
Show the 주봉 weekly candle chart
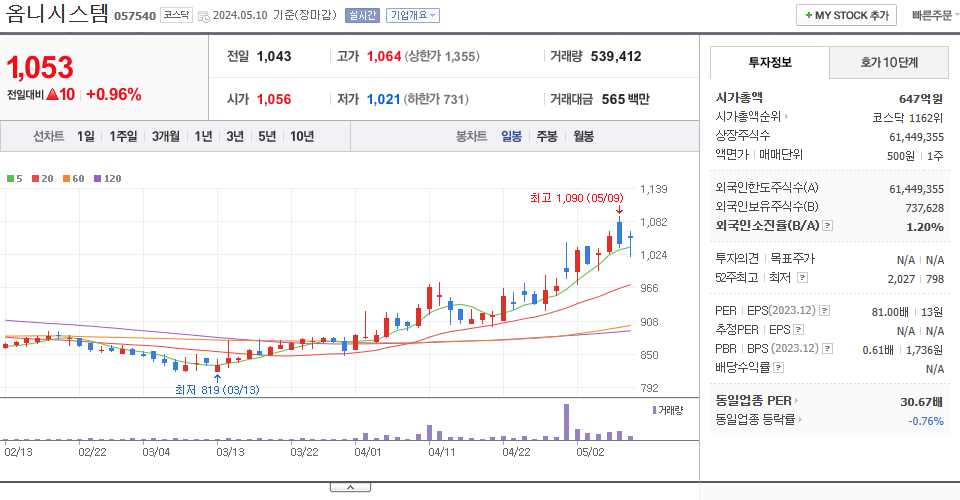(x=547, y=136)
